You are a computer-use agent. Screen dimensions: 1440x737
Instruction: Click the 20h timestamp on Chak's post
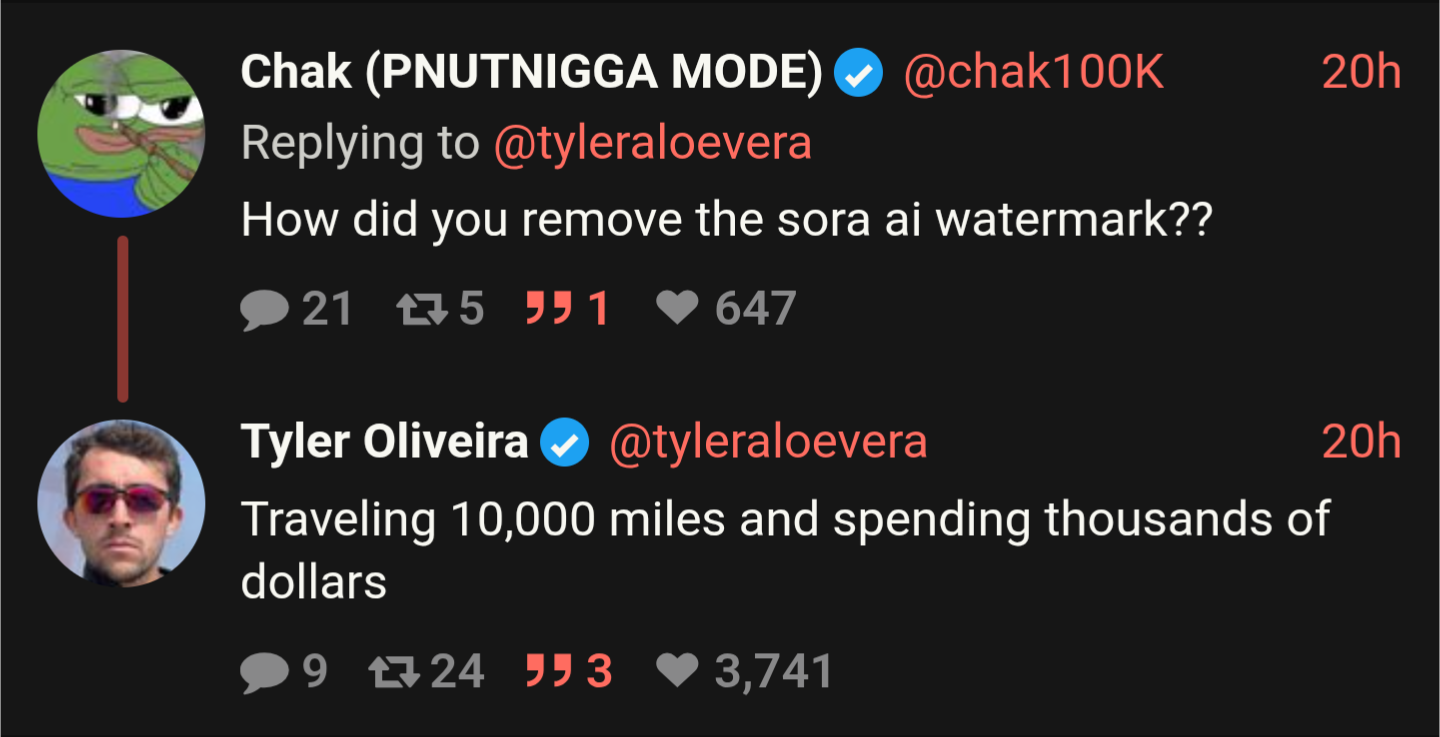(1362, 73)
